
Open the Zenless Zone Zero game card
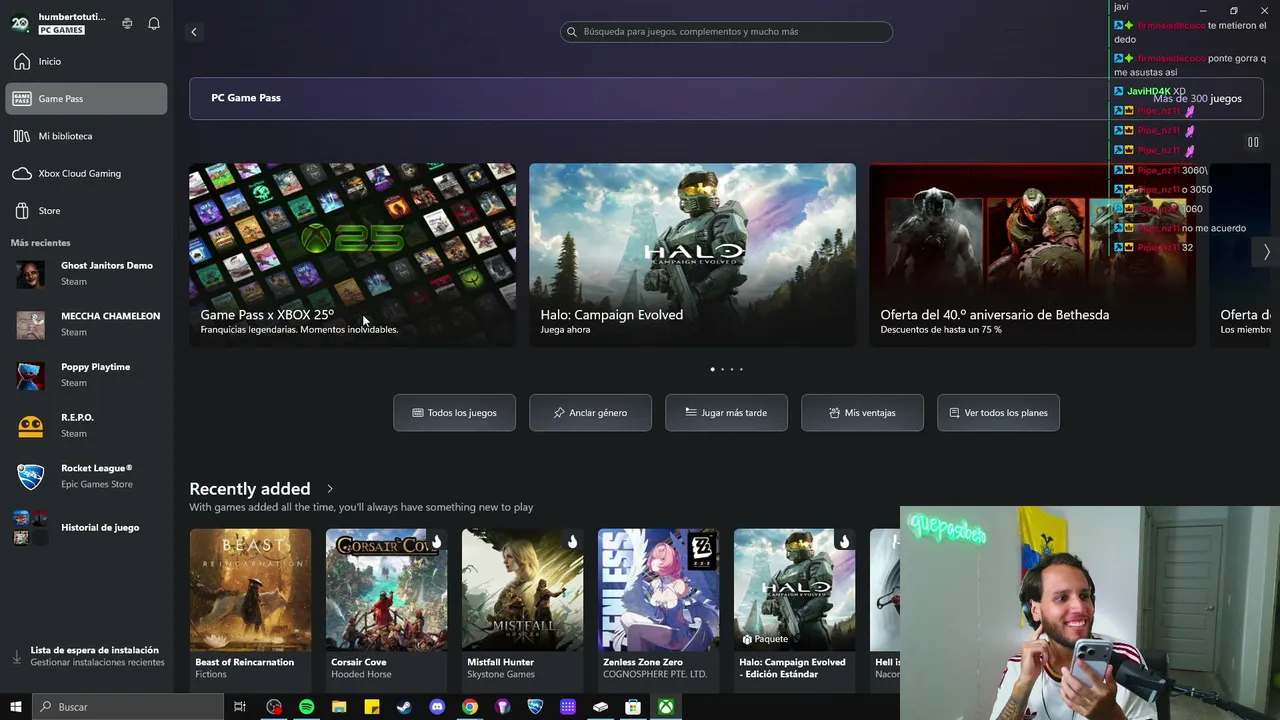click(x=659, y=609)
